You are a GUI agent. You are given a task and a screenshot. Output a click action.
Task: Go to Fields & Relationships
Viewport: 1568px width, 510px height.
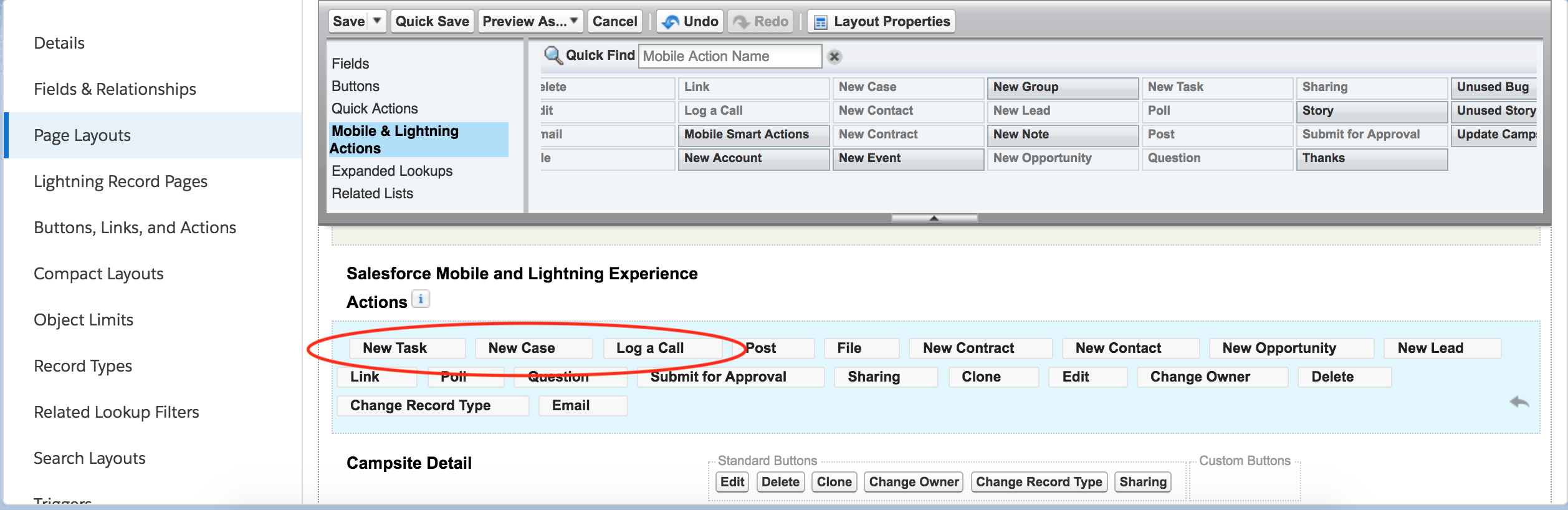click(x=115, y=89)
